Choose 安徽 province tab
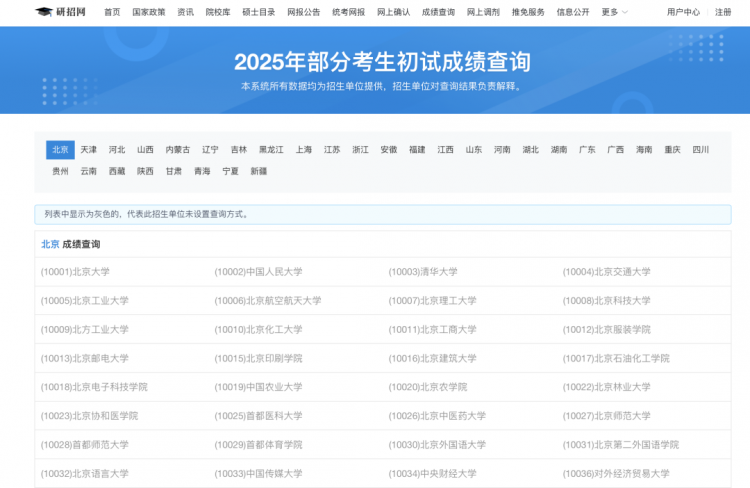 pos(389,150)
